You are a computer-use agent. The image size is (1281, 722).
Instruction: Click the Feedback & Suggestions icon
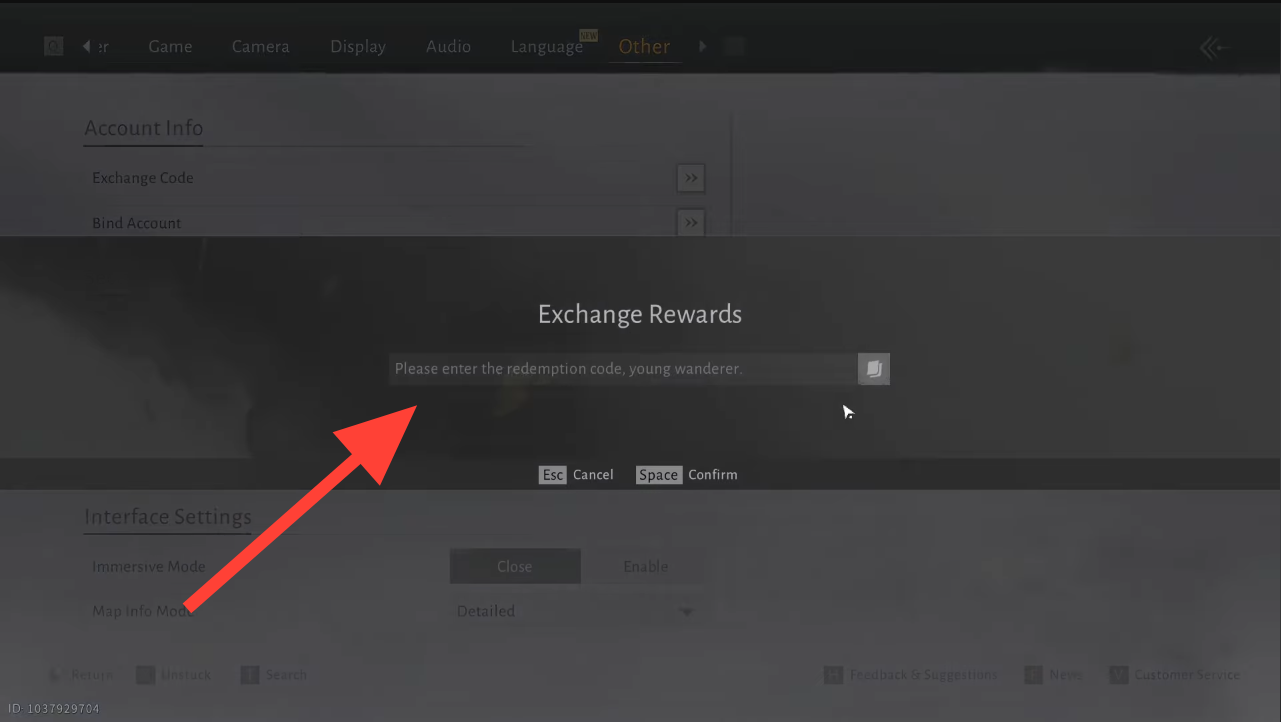pyautogui.click(x=833, y=675)
